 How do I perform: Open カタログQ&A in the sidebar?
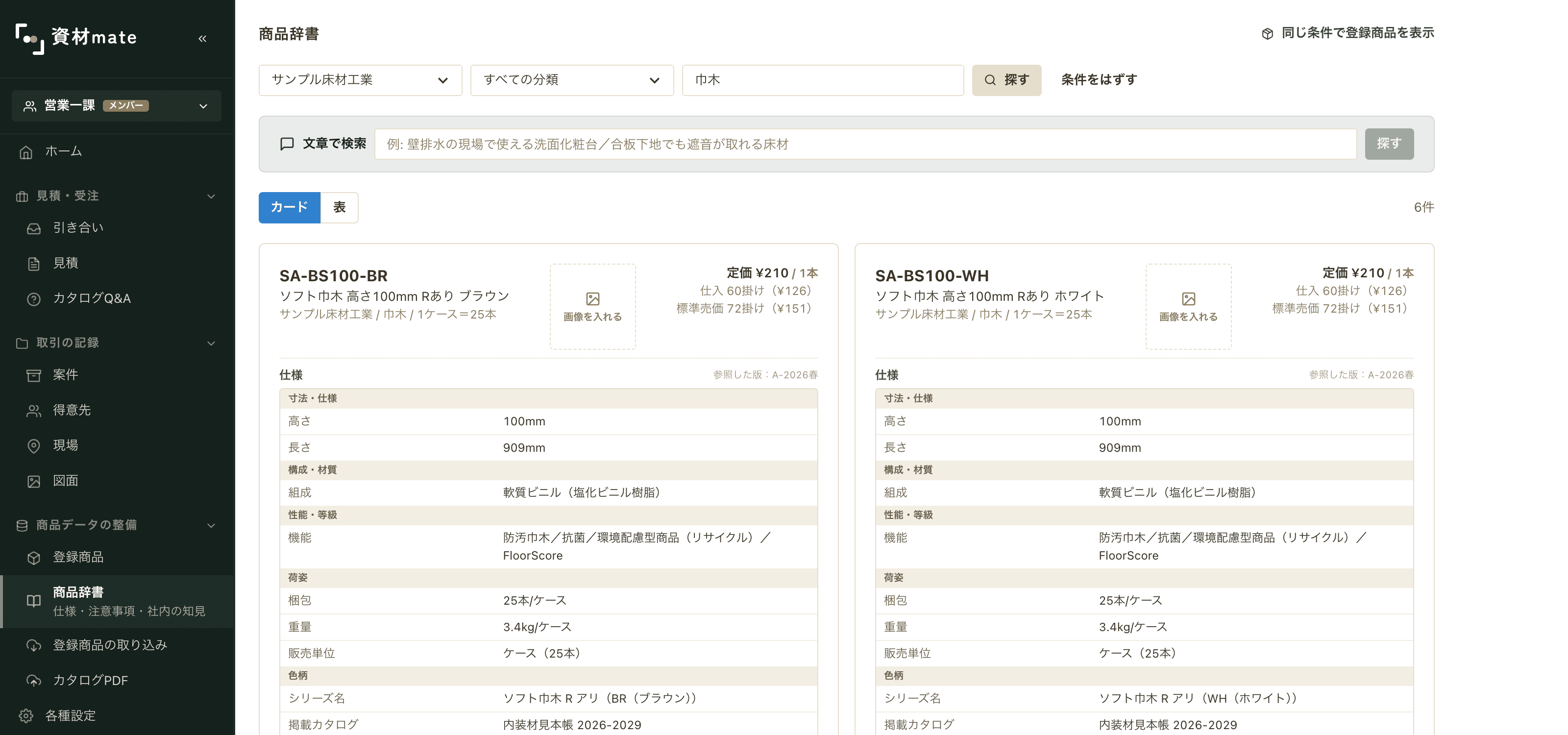(118, 298)
